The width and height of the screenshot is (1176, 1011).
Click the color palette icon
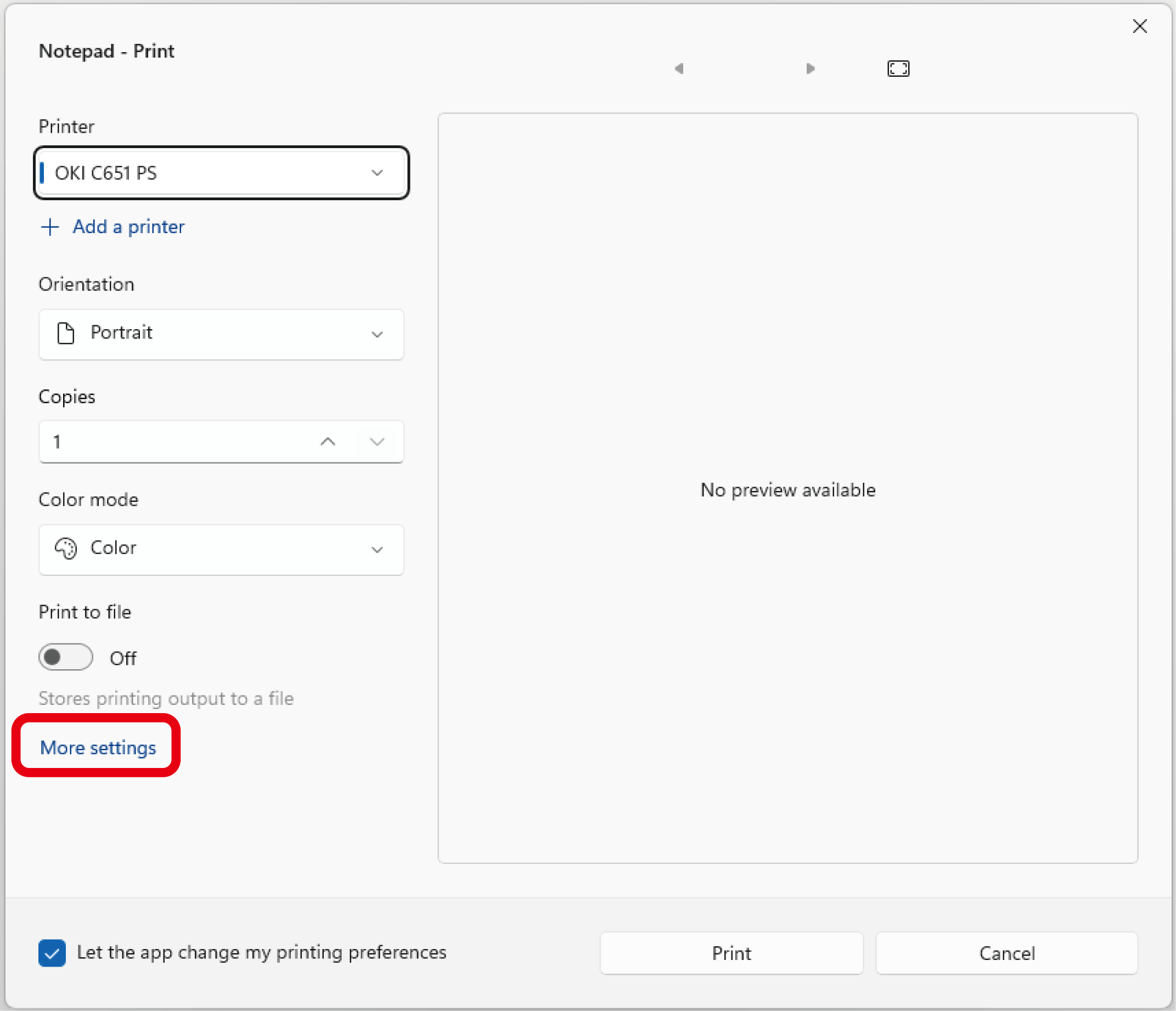coord(66,549)
